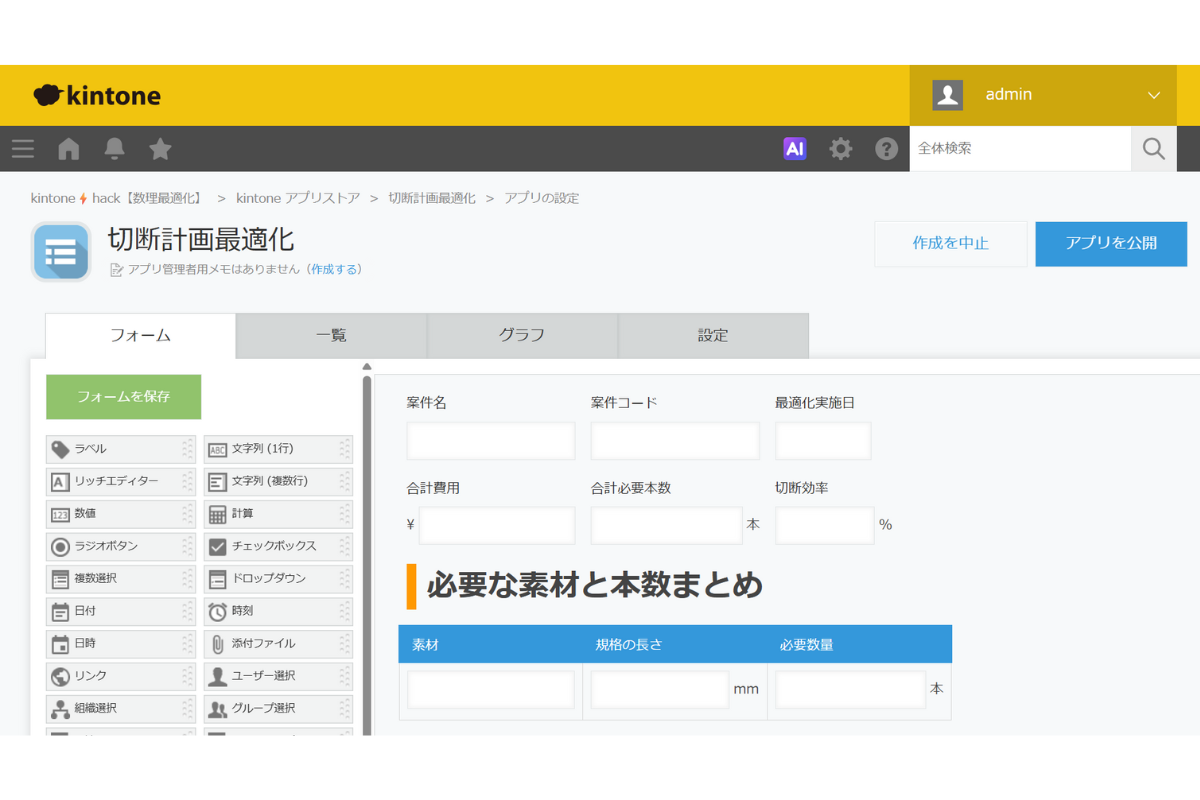Click the 案件名 input field
Screen dimensions: 1200x800
click(490, 441)
